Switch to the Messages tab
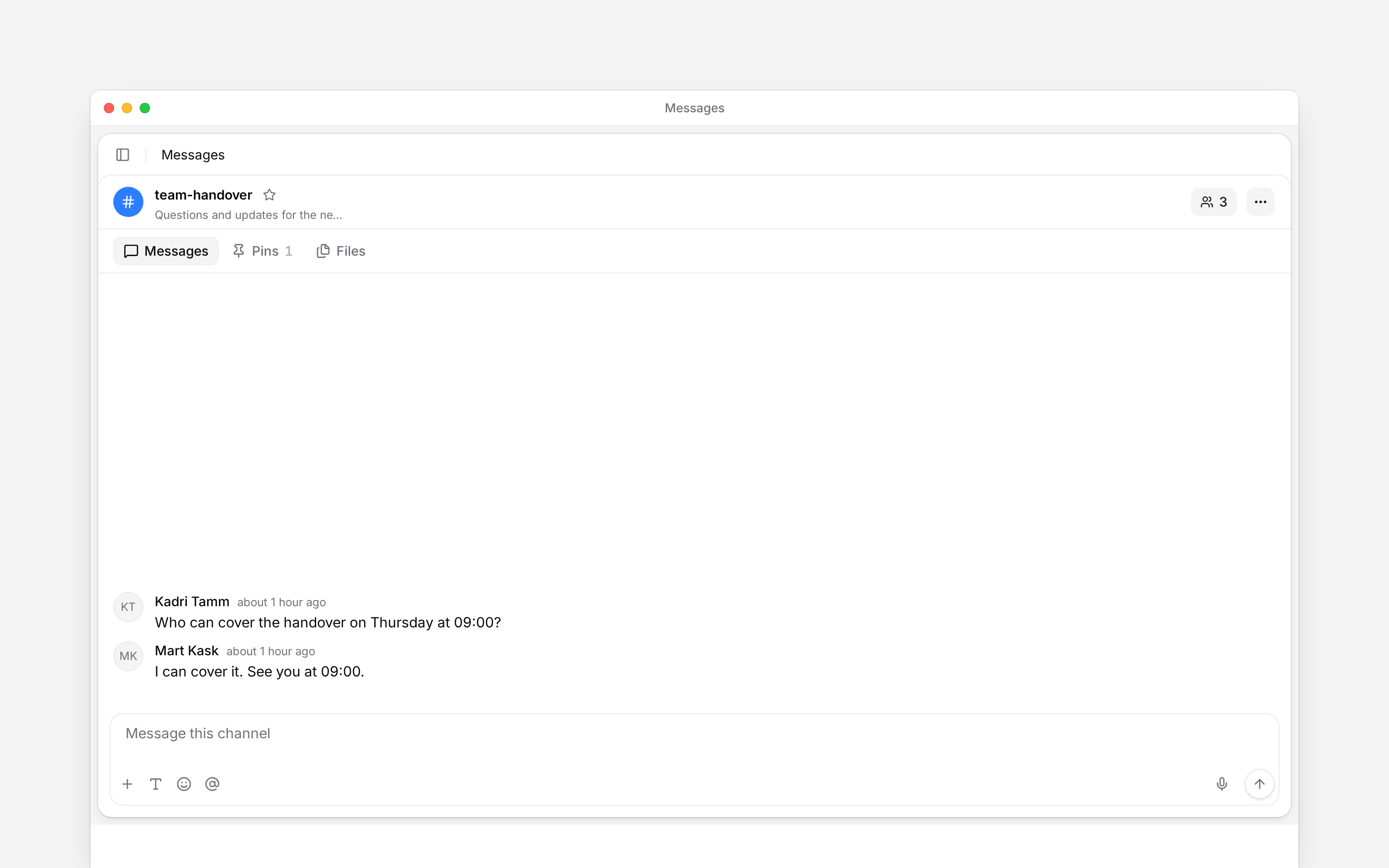The image size is (1389, 868). (166, 251)
